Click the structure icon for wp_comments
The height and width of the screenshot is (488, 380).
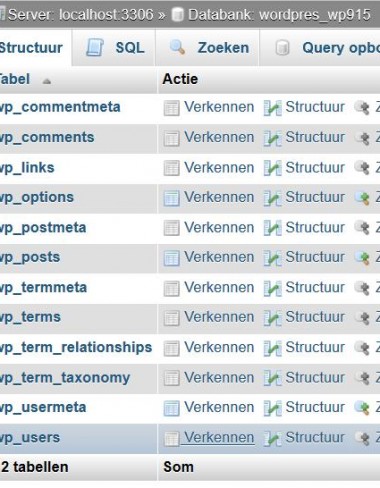pos(273,138)
